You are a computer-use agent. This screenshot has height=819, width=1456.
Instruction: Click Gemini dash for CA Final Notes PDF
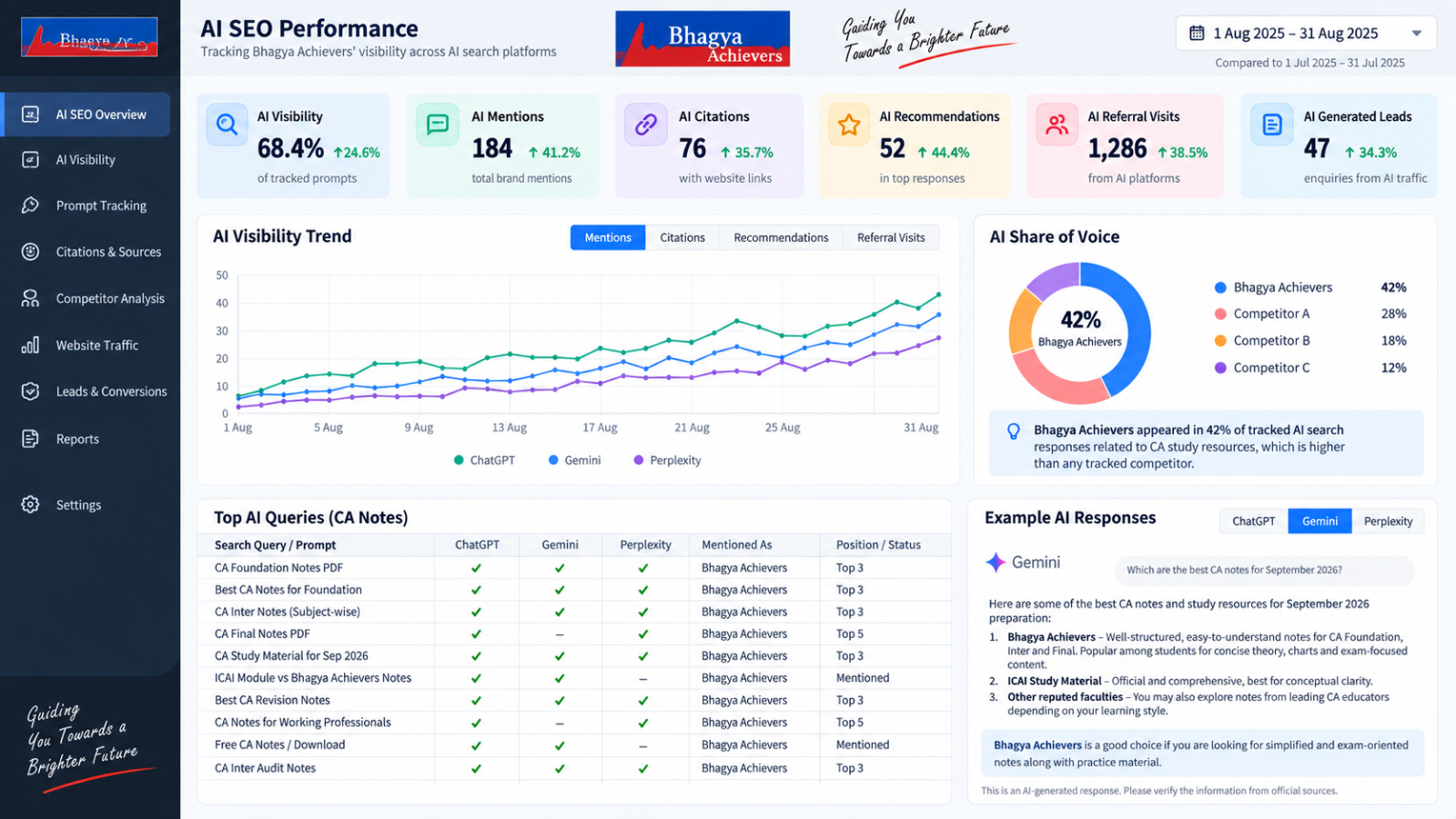pyautogui.click(x=560, y=634)
